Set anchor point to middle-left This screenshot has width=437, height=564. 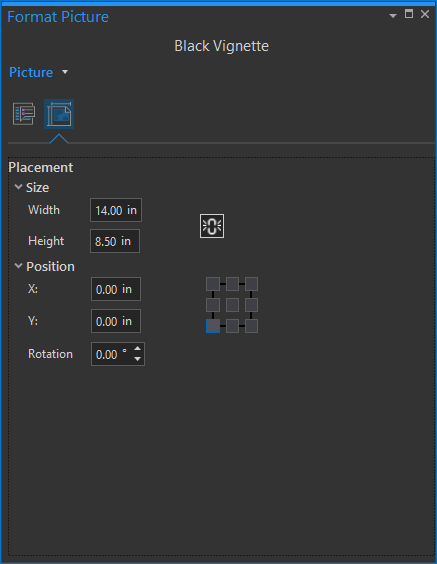213,305
